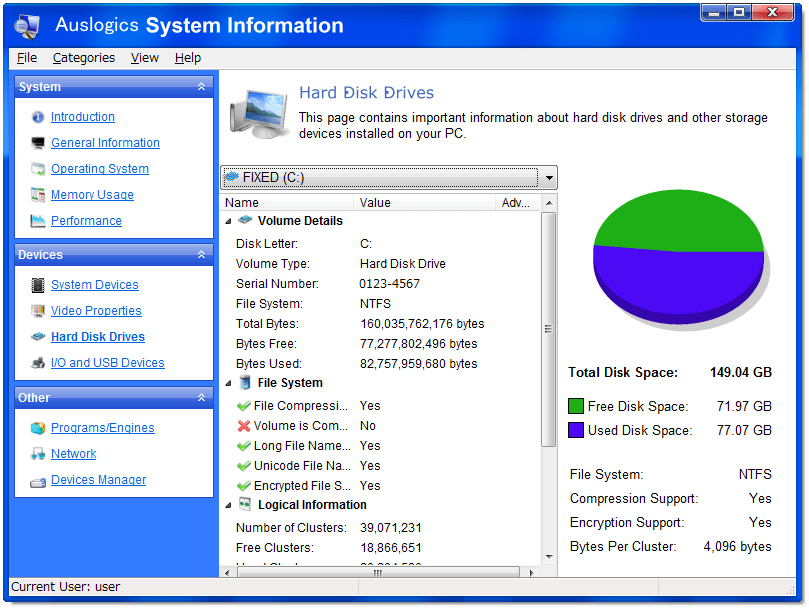Click the General Information monitor icon
This screenshot has width=809, height=609.
38,143
